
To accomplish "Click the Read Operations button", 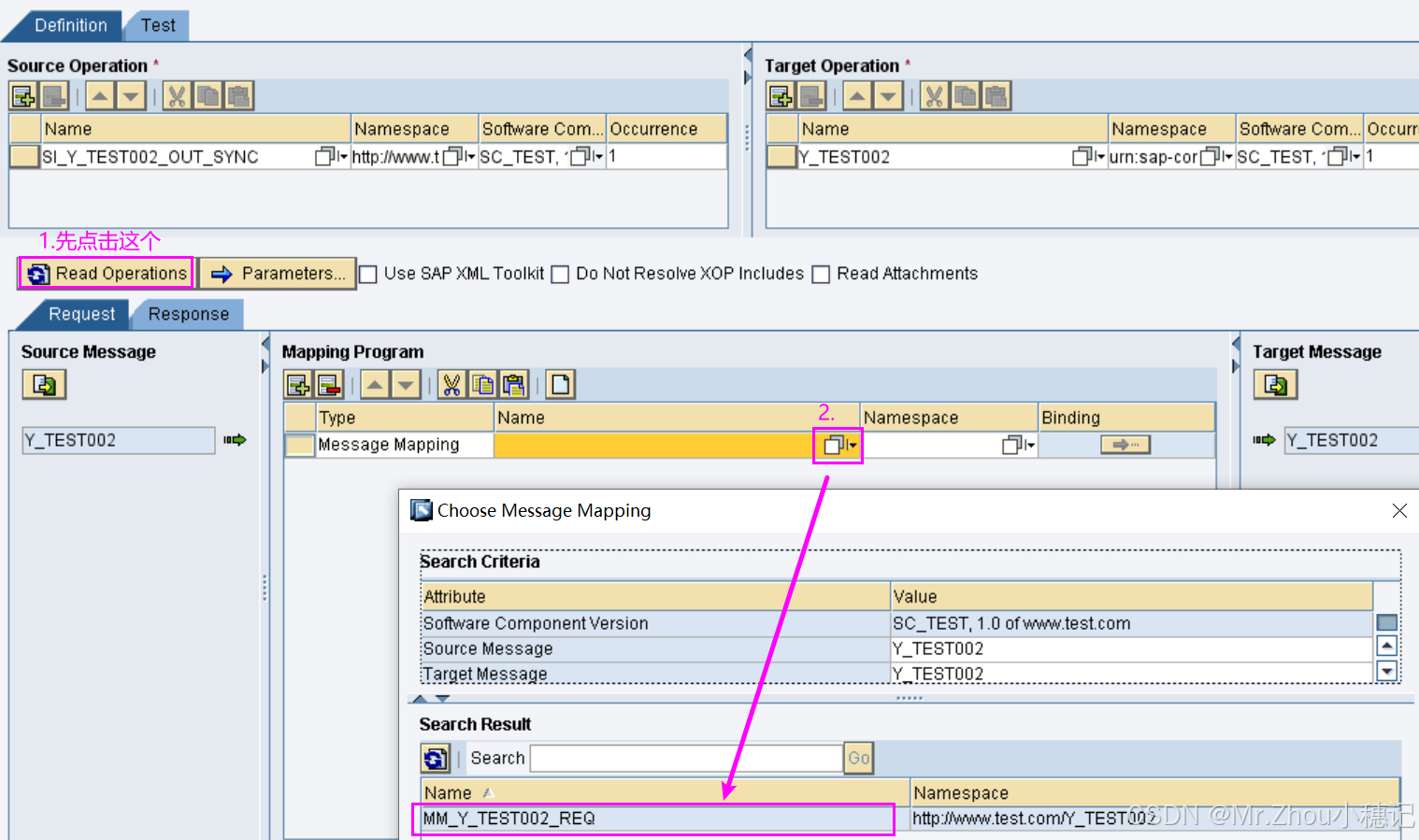I will (x=105, y=273).
